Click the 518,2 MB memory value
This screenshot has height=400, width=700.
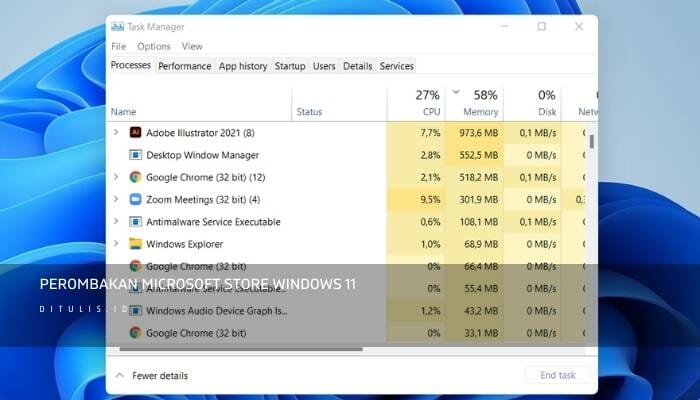tap(479, 177)
